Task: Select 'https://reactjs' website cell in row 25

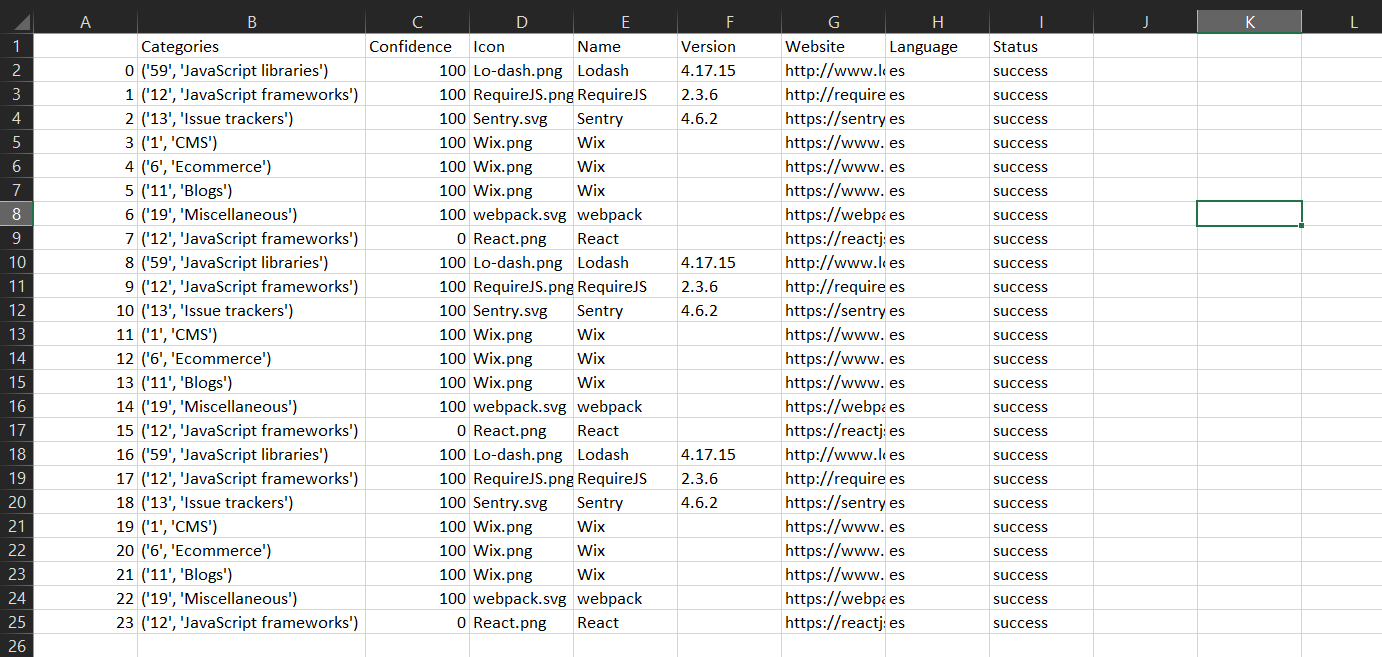Action: 833,622
